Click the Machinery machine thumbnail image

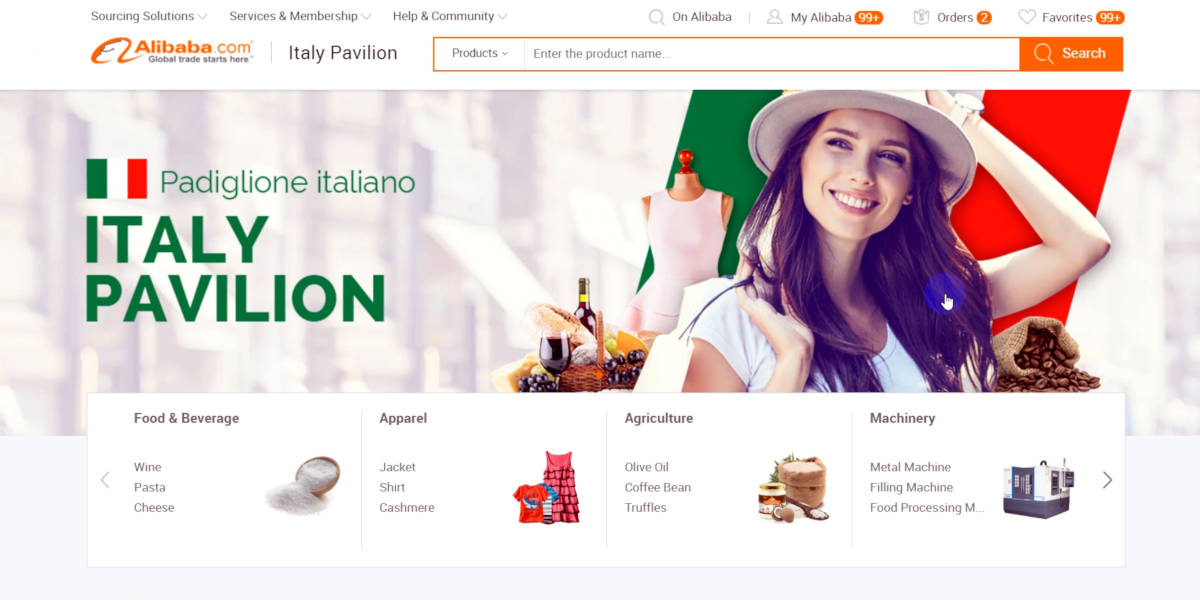coord(1038,488)
